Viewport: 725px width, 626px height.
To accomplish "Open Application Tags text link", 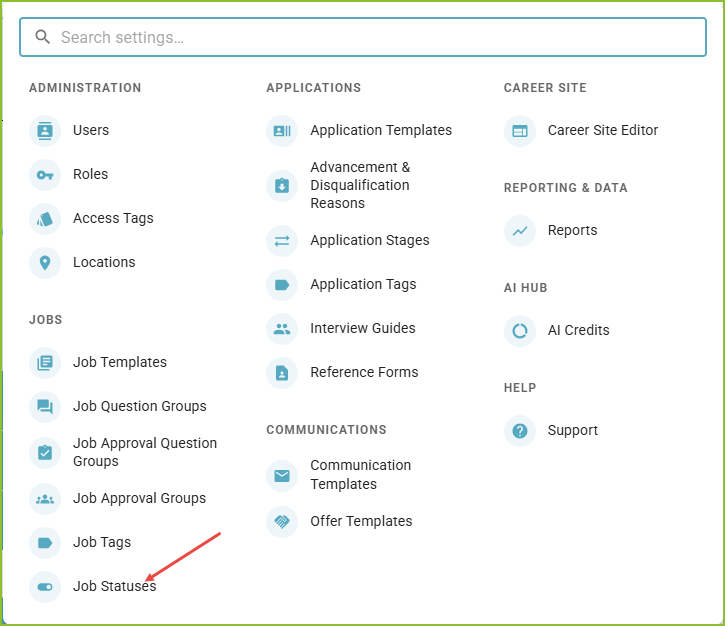I will coord(363,284).
